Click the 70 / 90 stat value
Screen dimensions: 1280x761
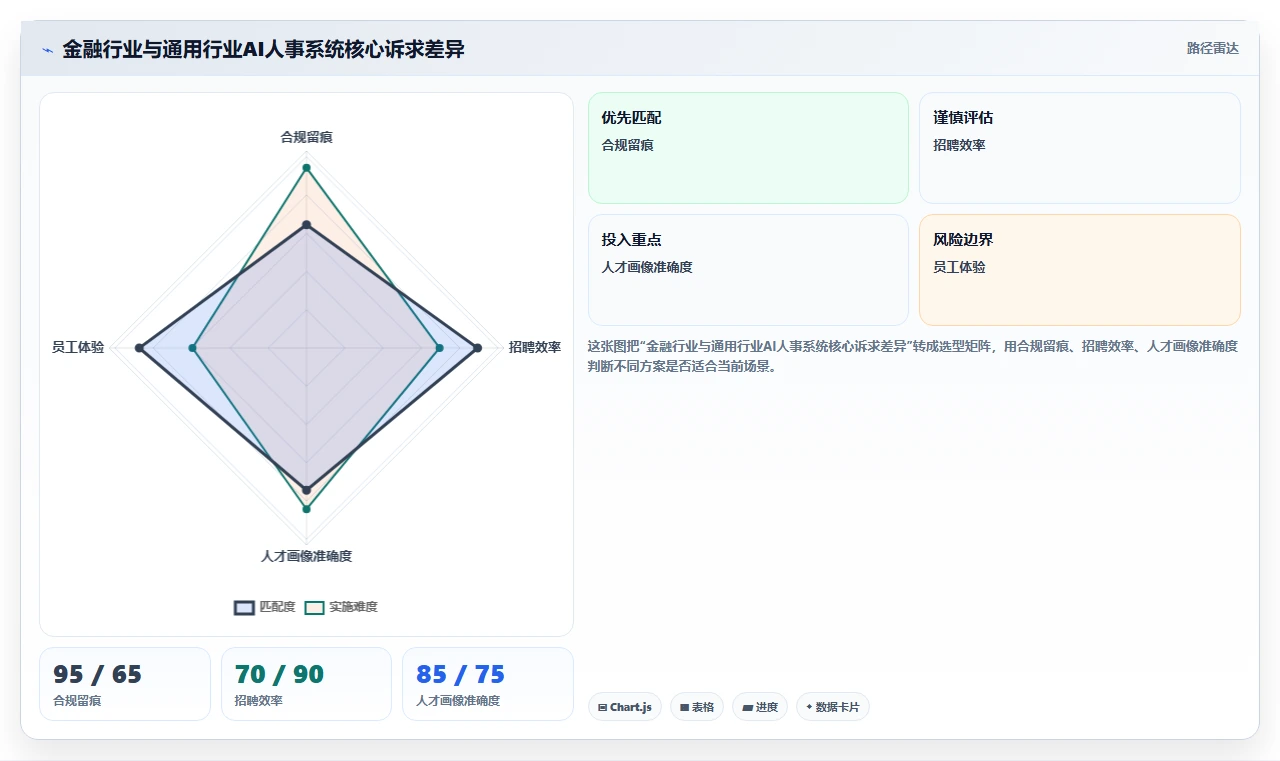point(279,675)
